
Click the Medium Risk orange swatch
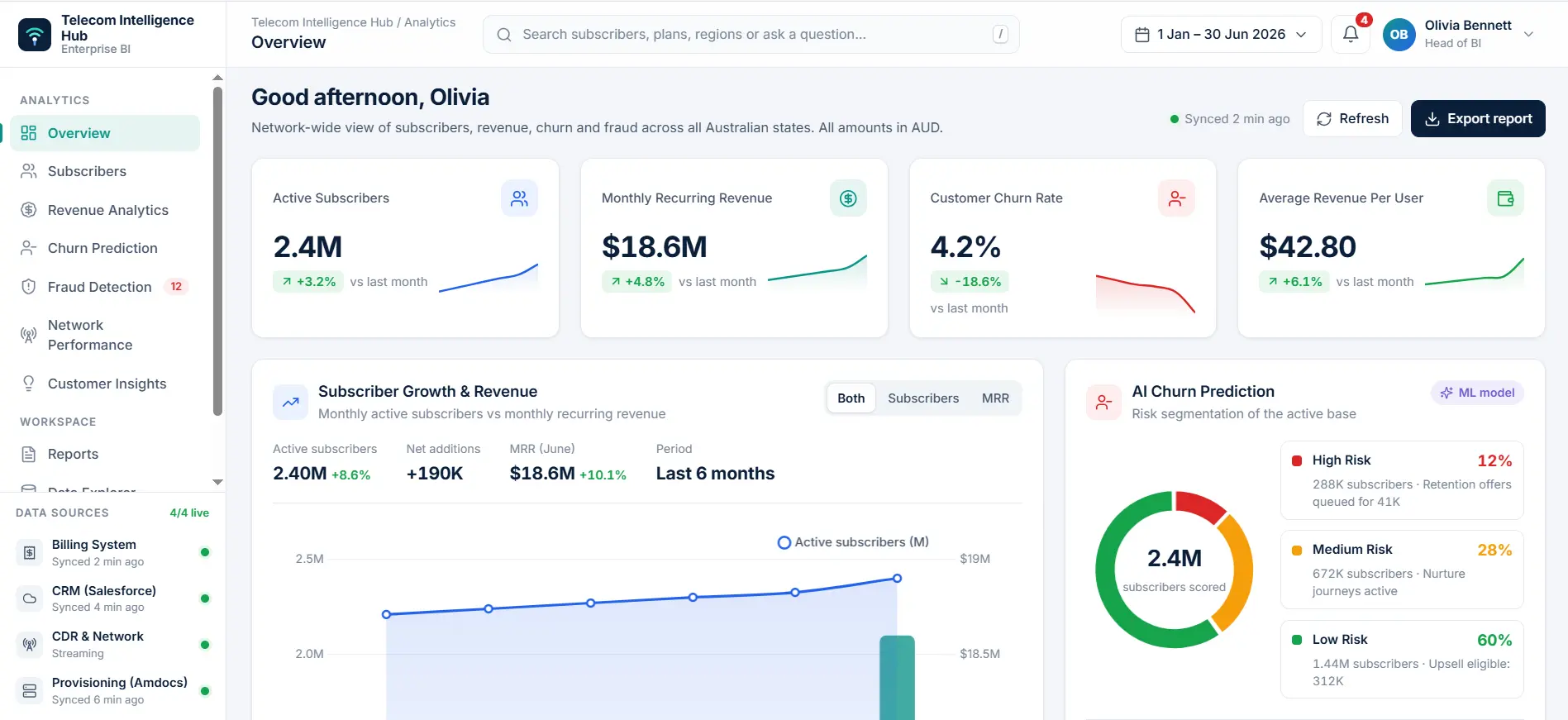pyautogui.click(x=1297, y=550)
